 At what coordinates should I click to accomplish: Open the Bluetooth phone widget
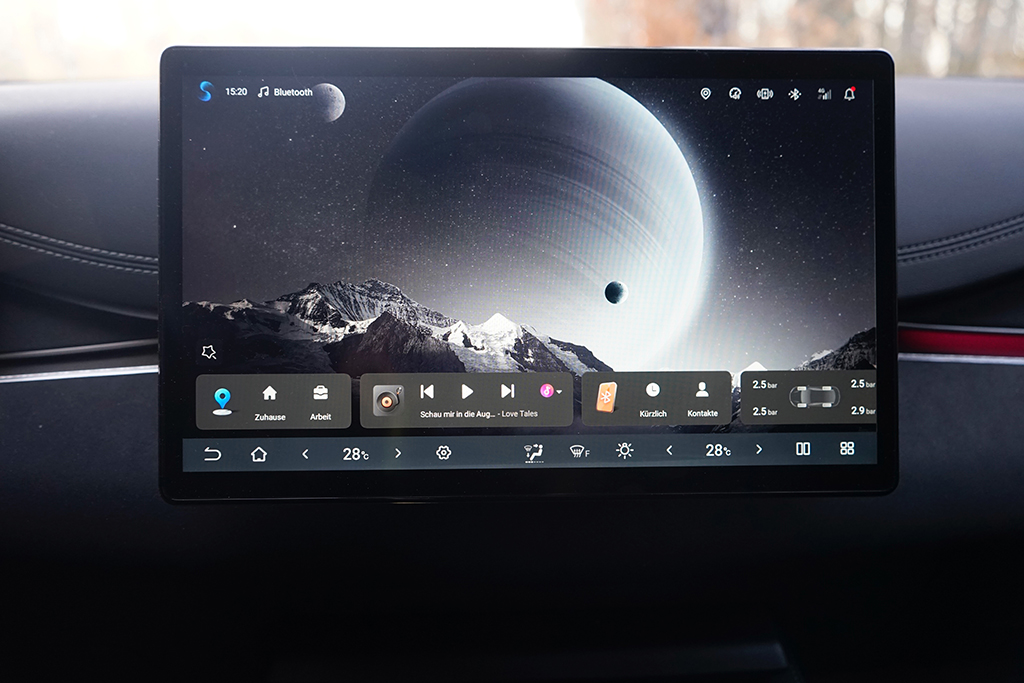click(x=606, y=398)
